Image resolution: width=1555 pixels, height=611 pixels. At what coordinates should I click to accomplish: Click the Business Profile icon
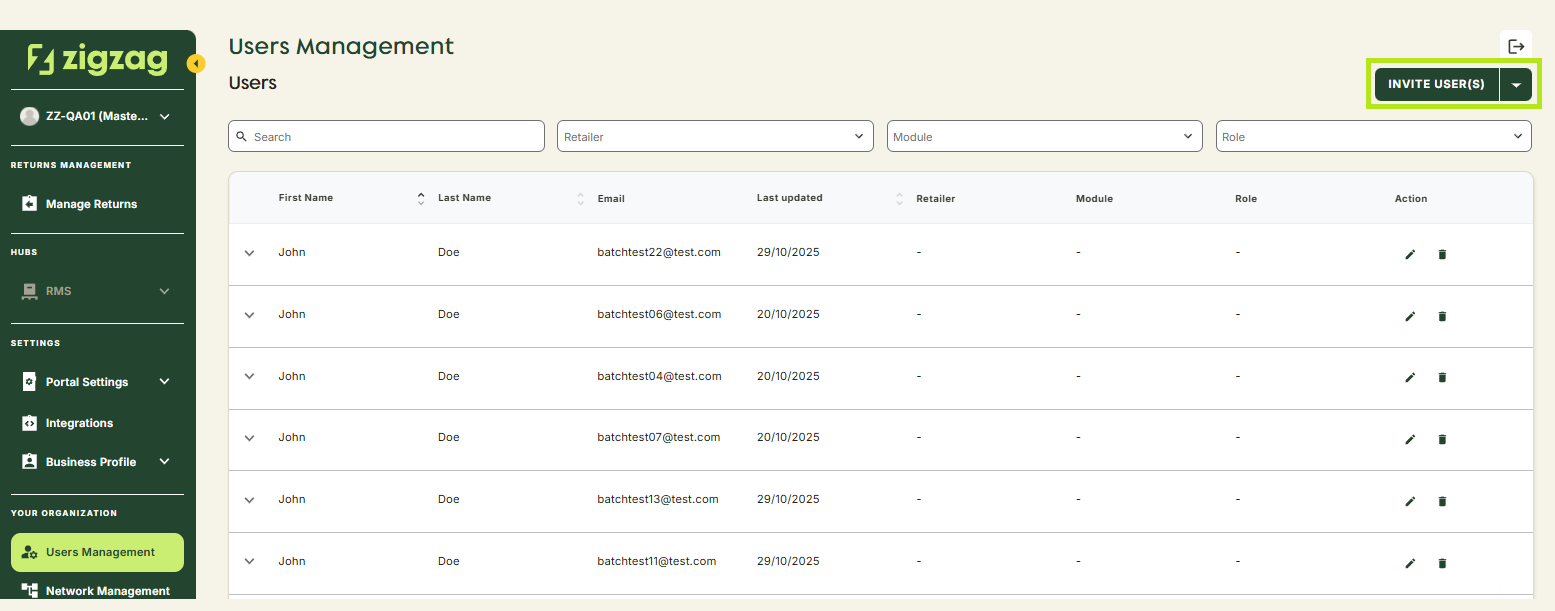[29, 462]
